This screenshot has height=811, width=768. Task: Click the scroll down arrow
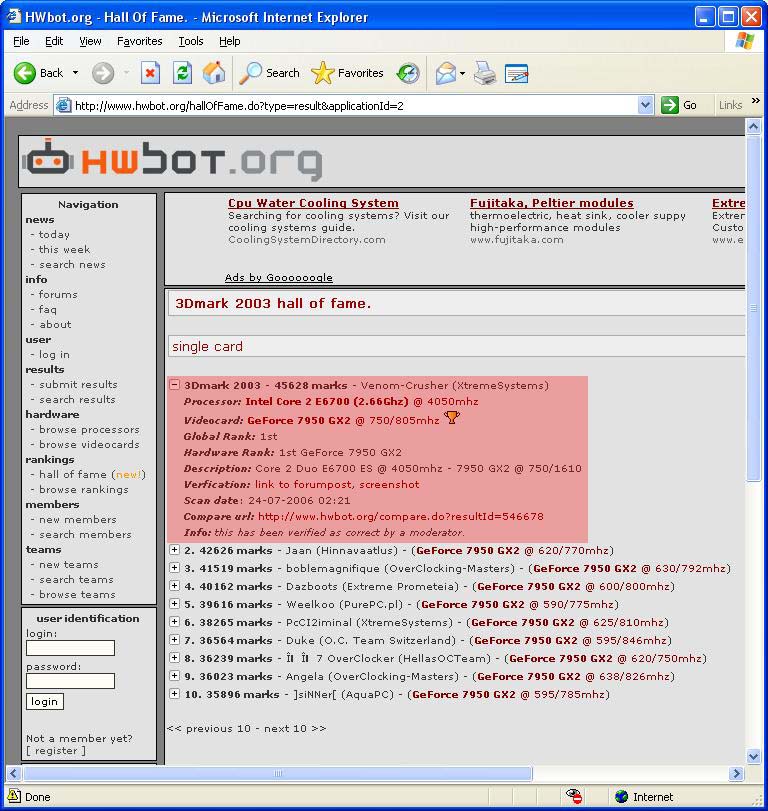(x=754, y=756)
